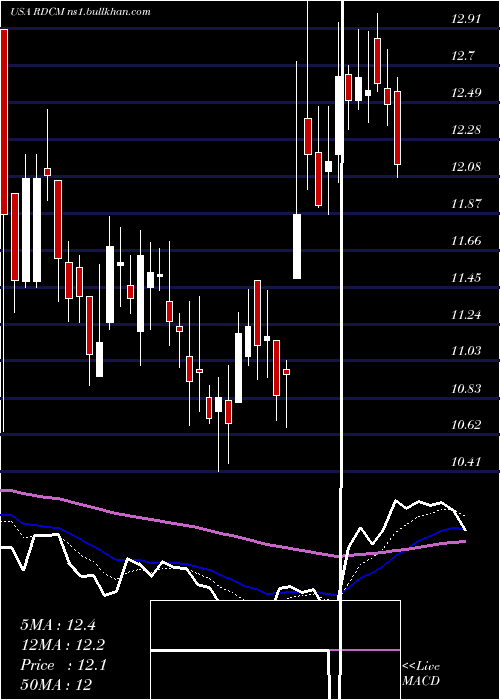
Task: Click the 10.62 price axis label
Action: point(466,425)
